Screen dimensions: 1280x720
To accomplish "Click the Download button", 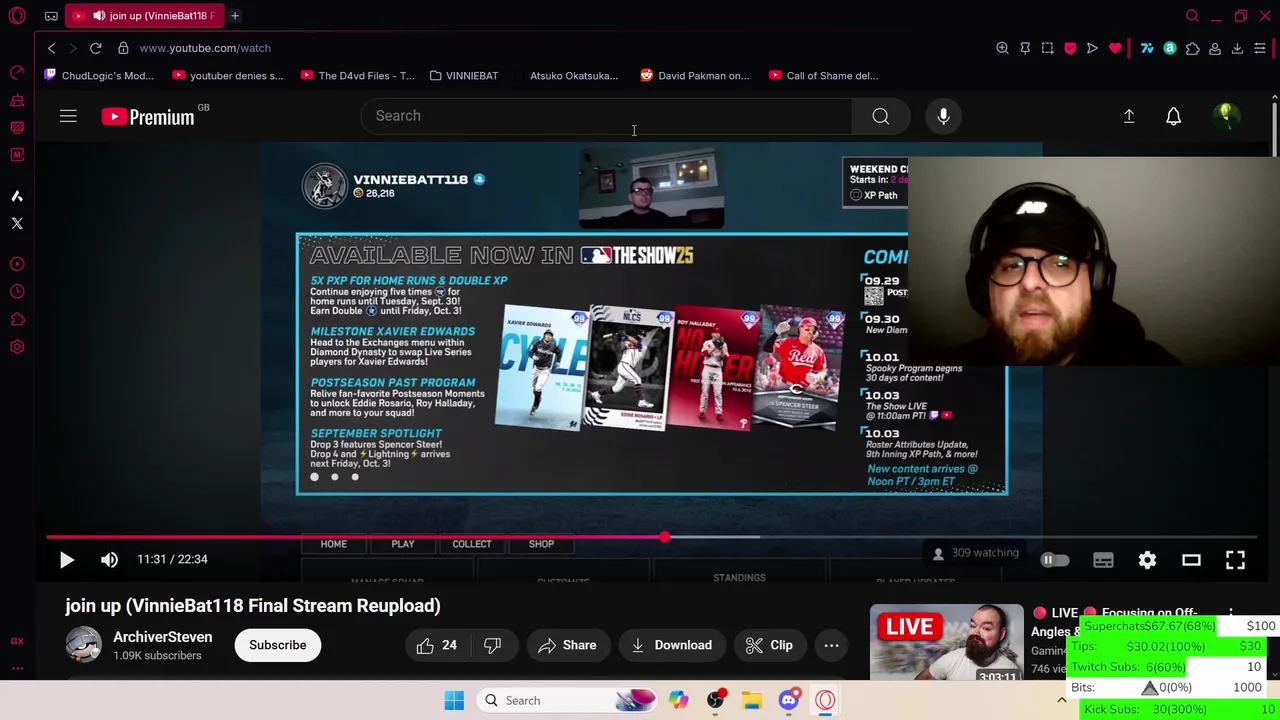I will (x=671, y=645).
